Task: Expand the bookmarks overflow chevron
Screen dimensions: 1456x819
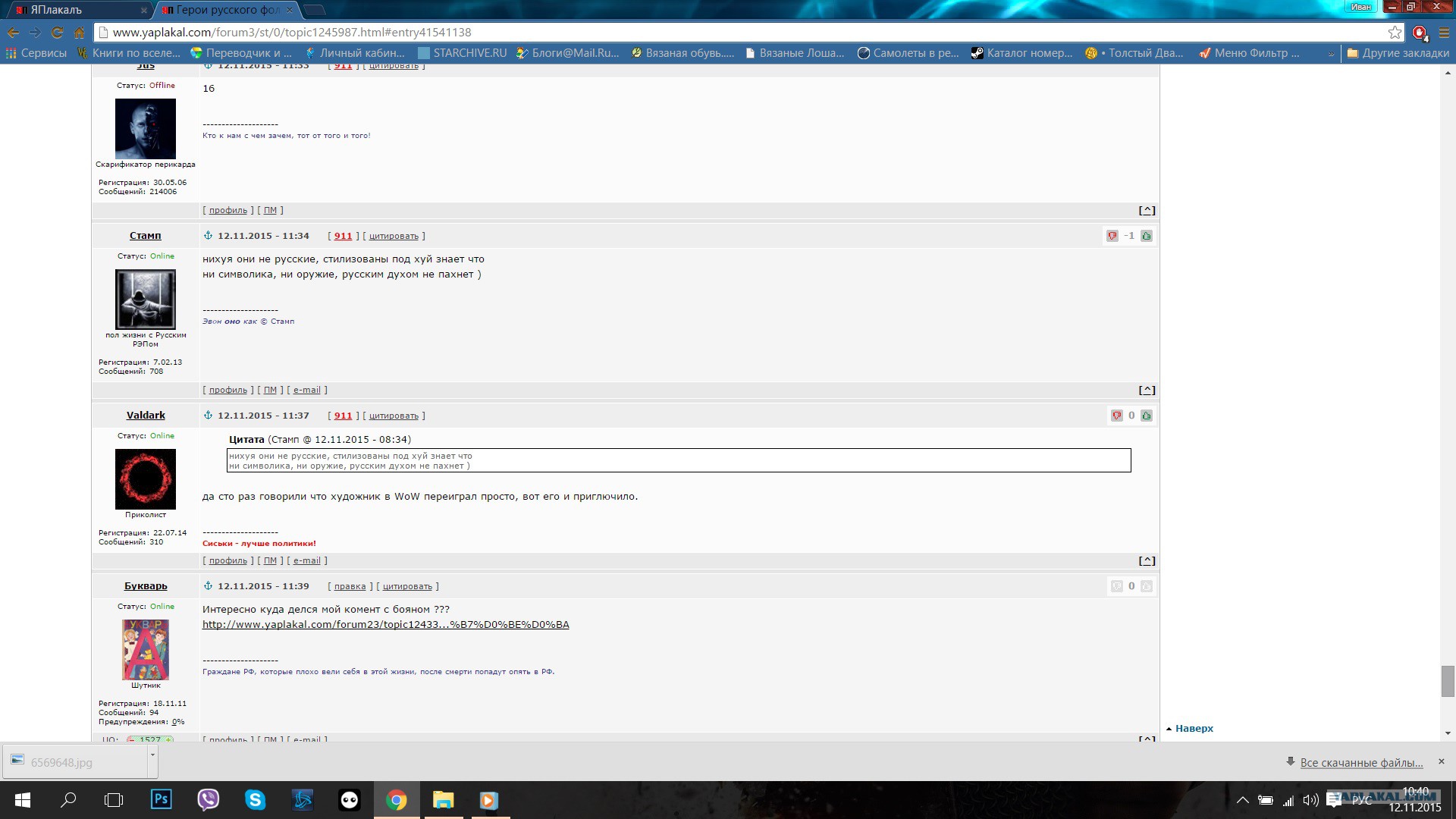Action: pos(1331,53)
